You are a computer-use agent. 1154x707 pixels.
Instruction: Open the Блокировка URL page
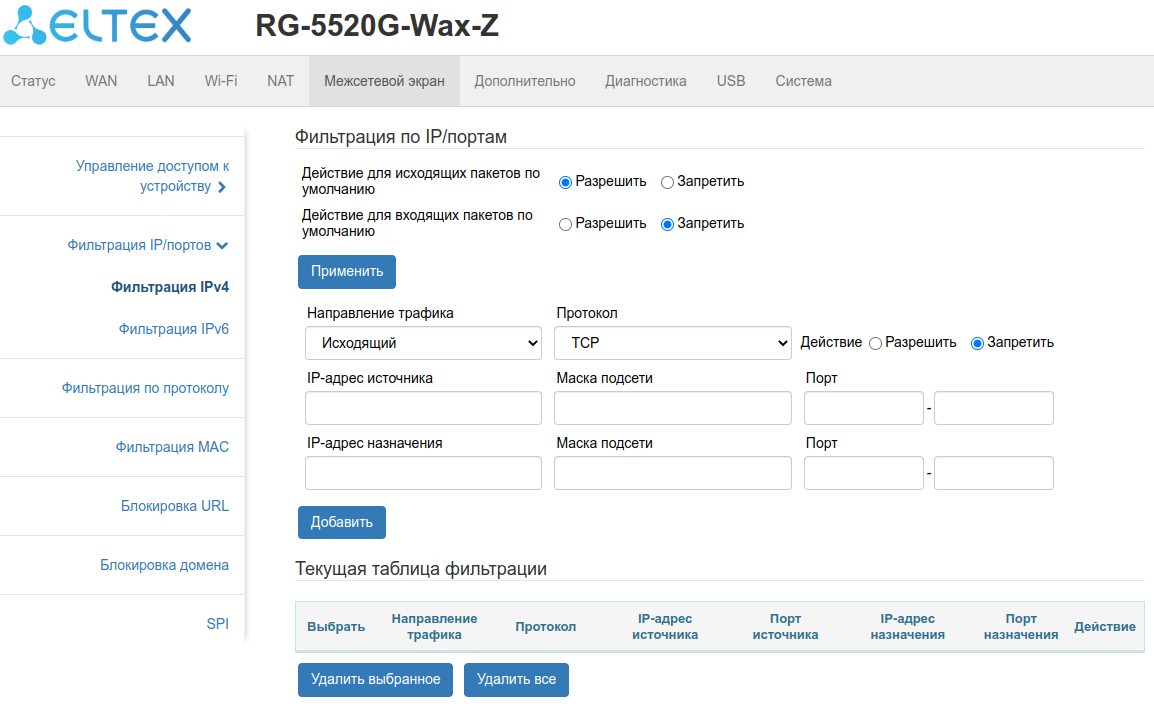(174, 506)
